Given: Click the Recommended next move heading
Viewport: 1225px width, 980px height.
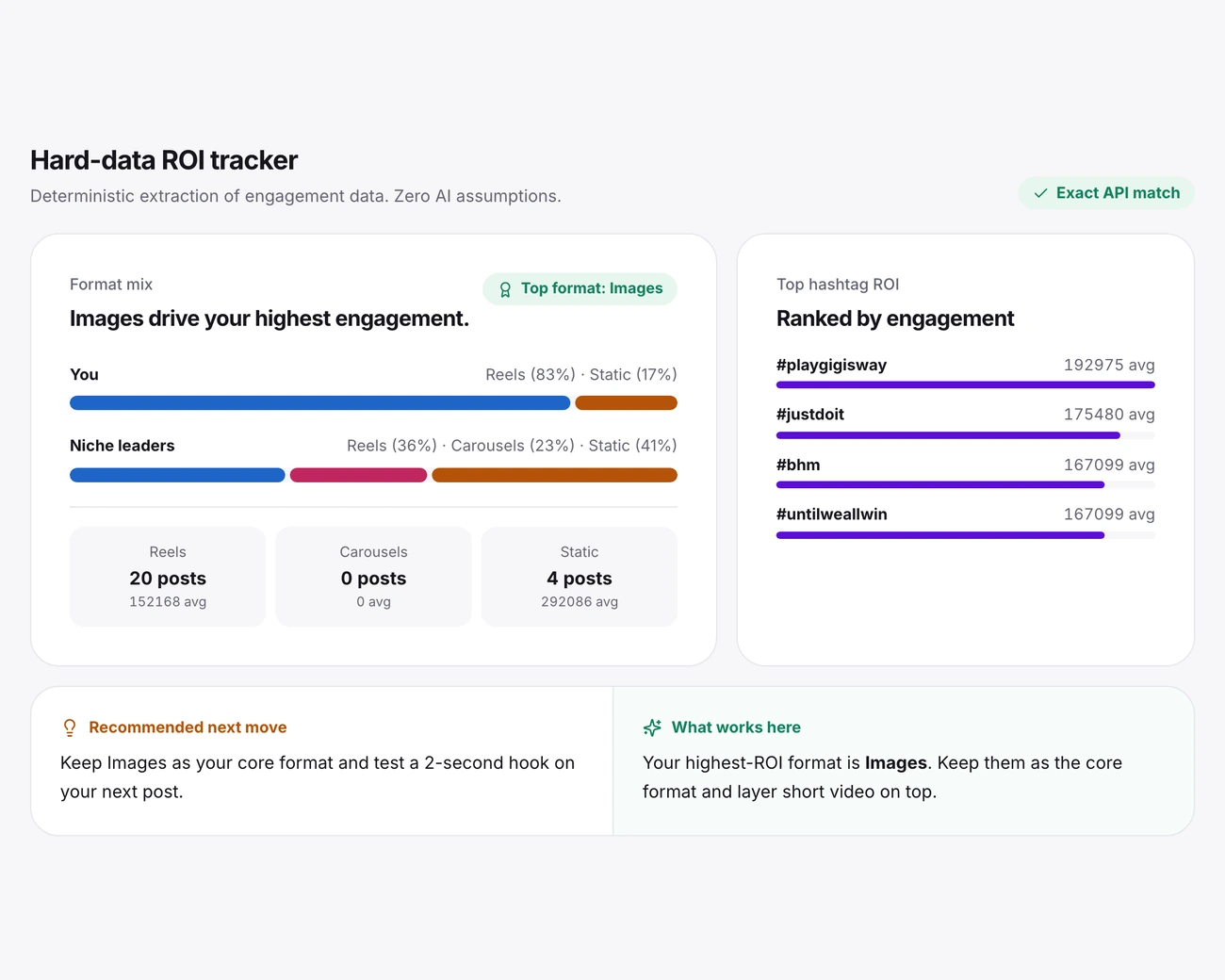Looking at the screenshot, I should tap(188, 727).
